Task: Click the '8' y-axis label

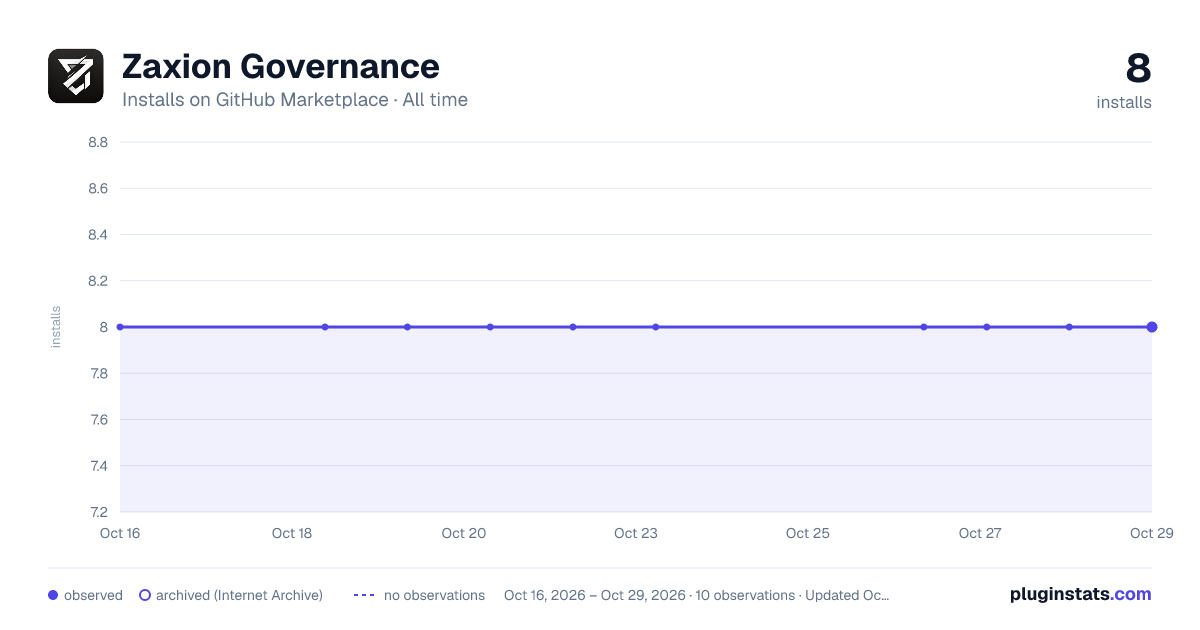Action: pyautogui.click(x=103, y=327)
